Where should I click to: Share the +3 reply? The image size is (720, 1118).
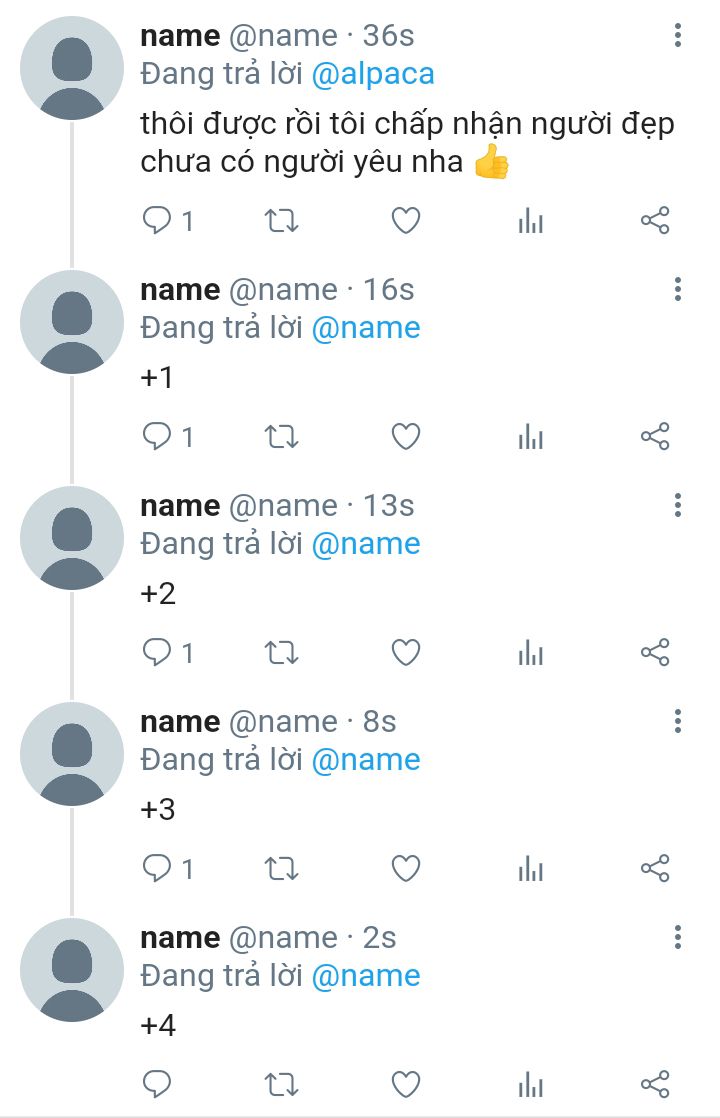(654, 868)
